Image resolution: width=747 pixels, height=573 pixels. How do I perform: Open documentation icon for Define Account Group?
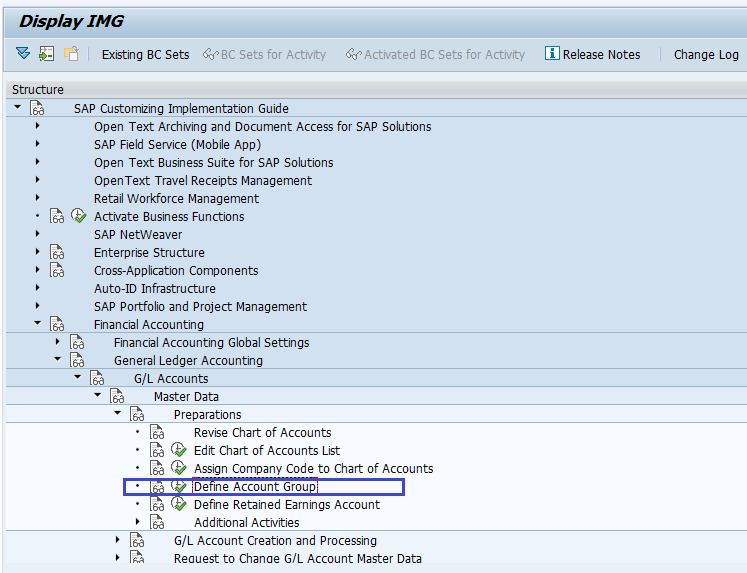[x=157, y=486]
